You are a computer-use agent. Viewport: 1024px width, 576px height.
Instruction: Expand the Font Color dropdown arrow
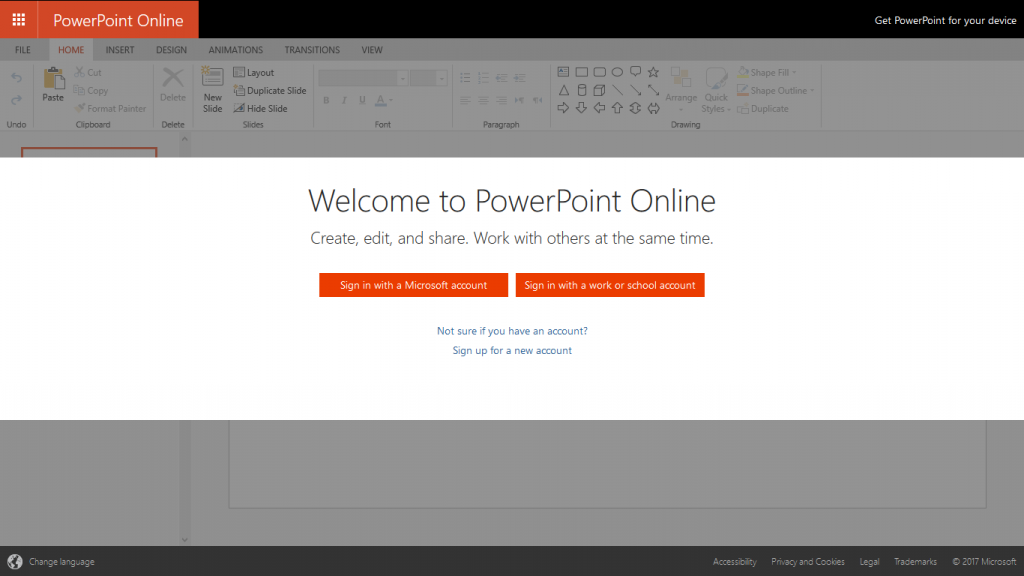click(390, 101)
